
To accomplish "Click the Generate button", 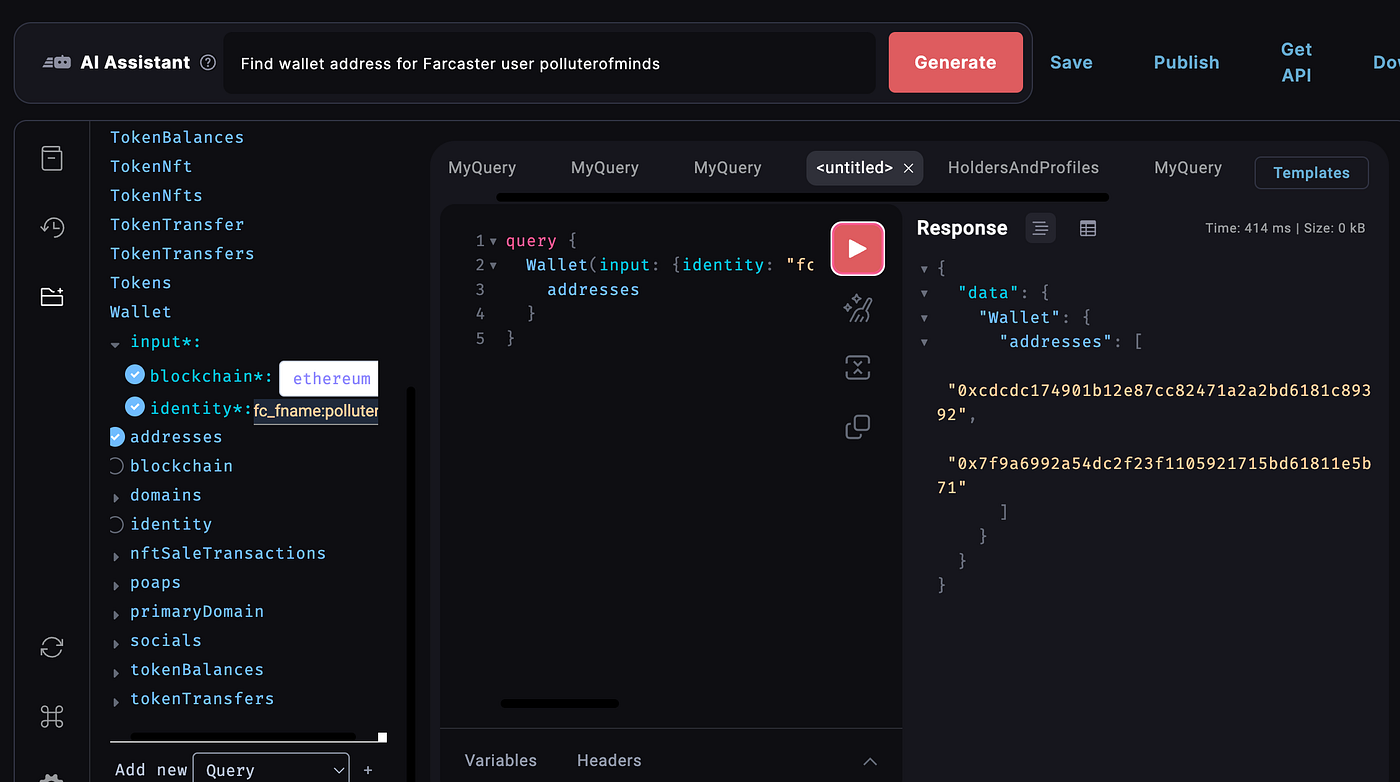I will (955, 62).
